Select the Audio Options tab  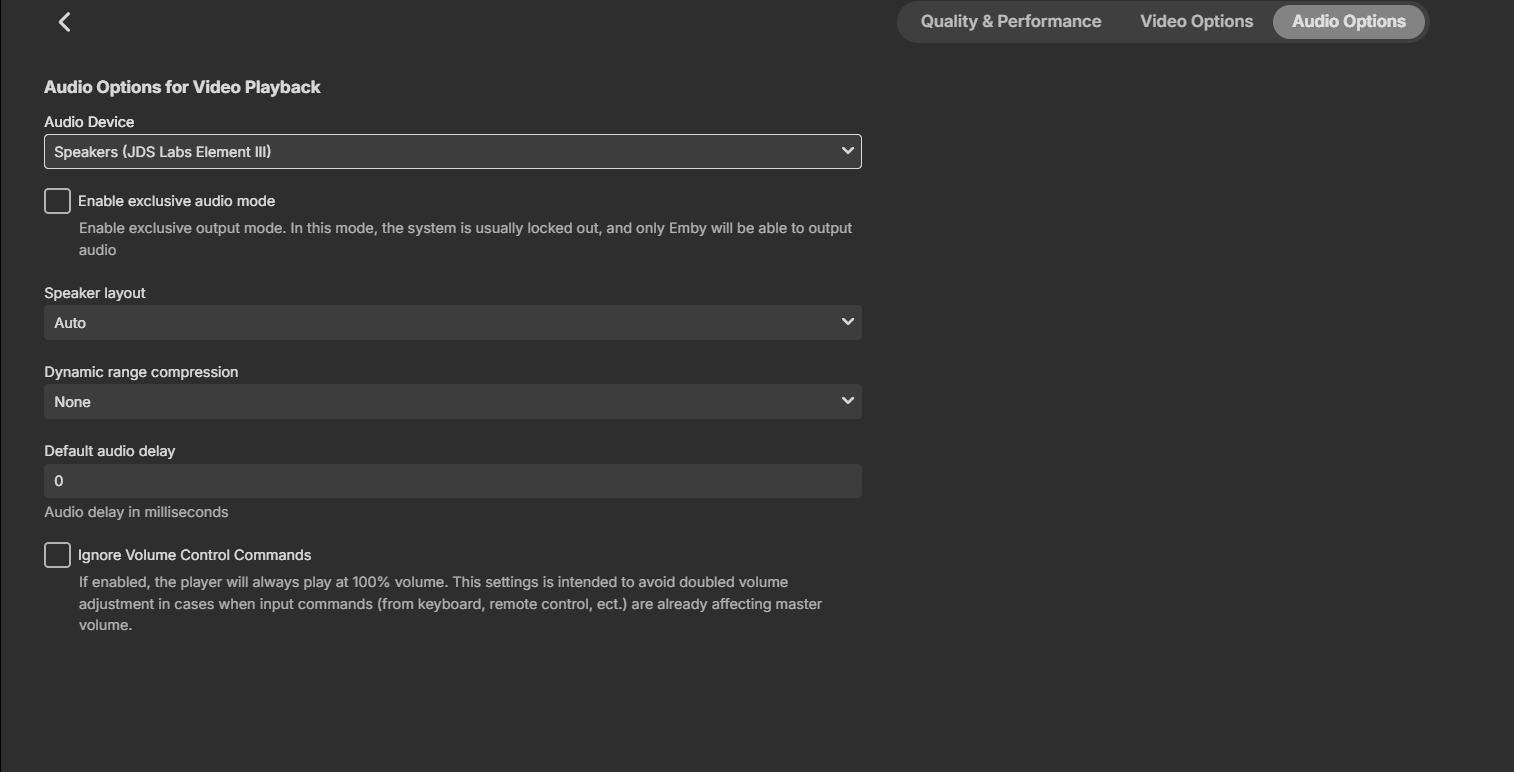coord(1348,22)
